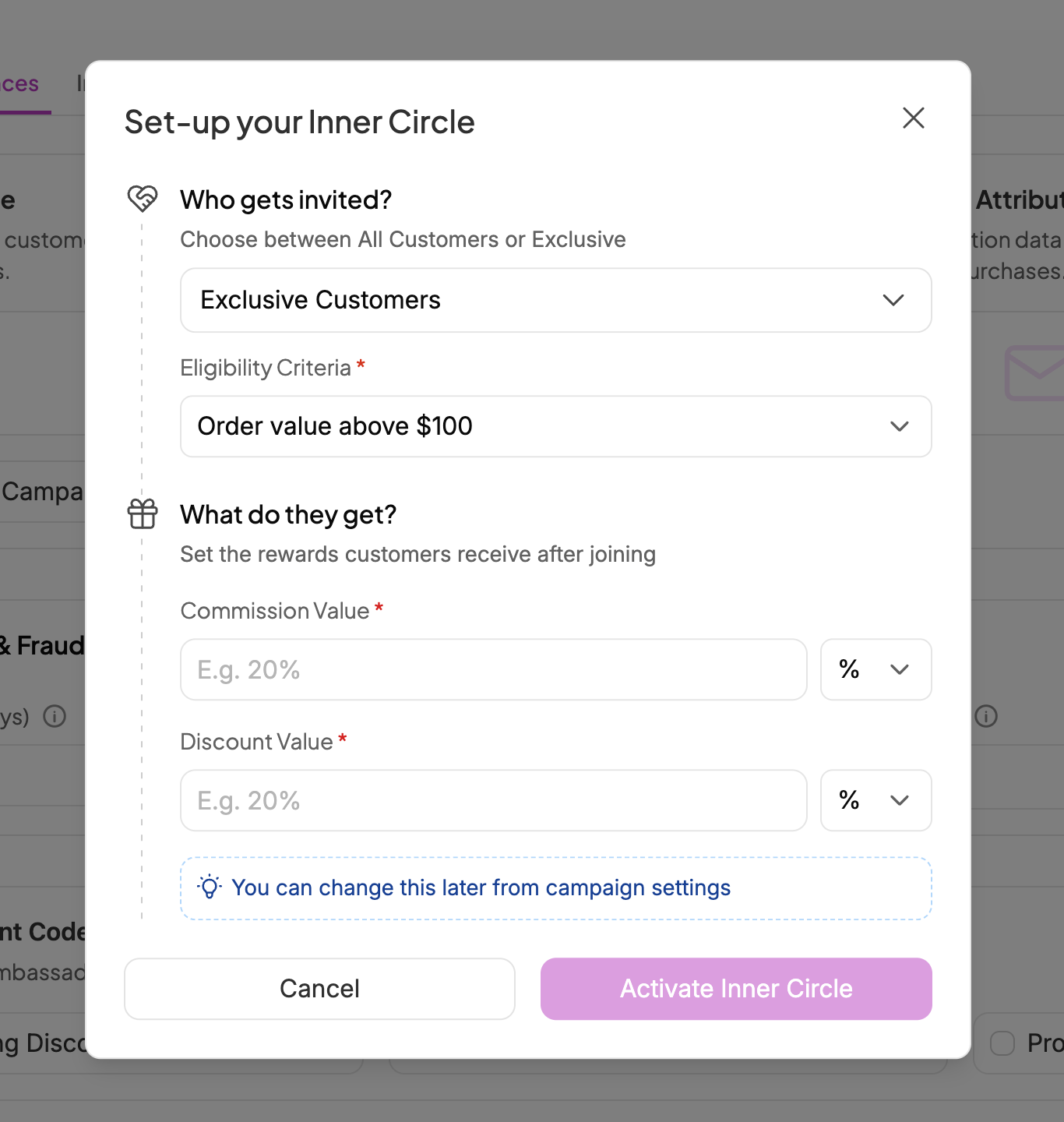This screenshot has width=1064, height=1122.
Task: Focus the Commission Value input field
Action: coord(493,669)
